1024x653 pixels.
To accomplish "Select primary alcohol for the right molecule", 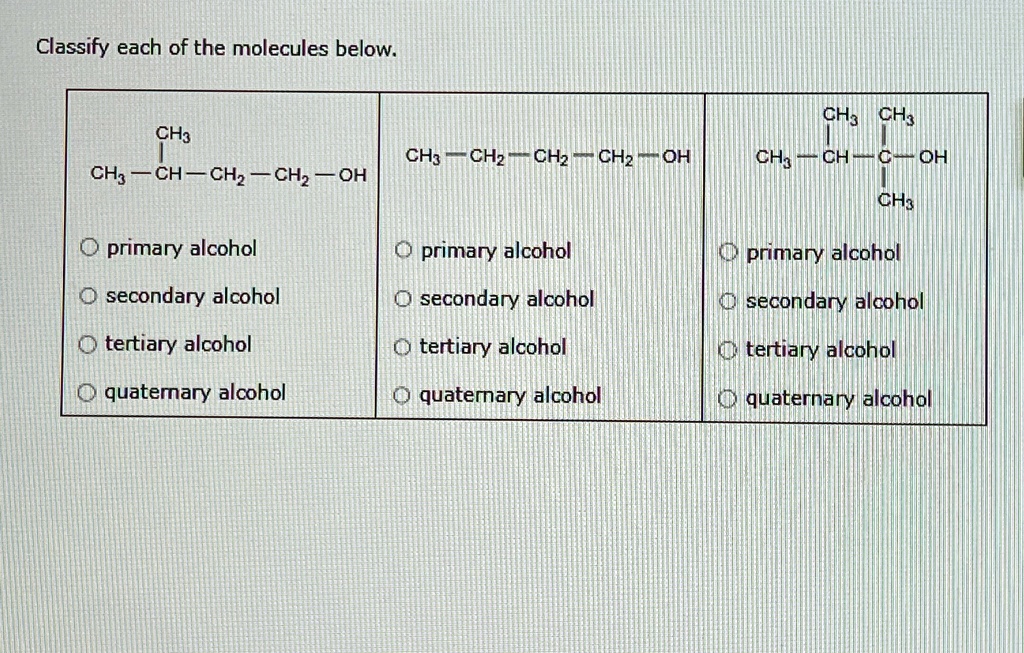I will (x=730, y=254).
